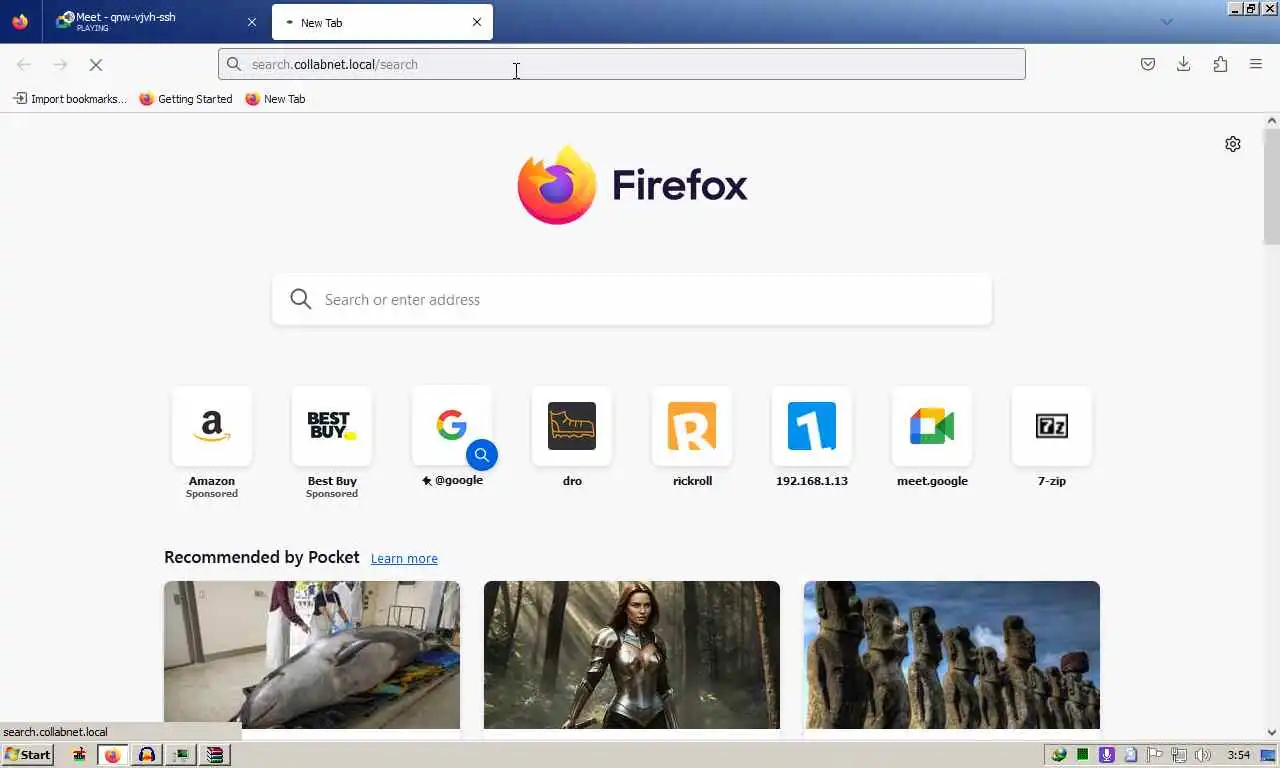Click the page scrollbar up arrow
Screen dimensions: 1280x768
(x=1272, y=121)
